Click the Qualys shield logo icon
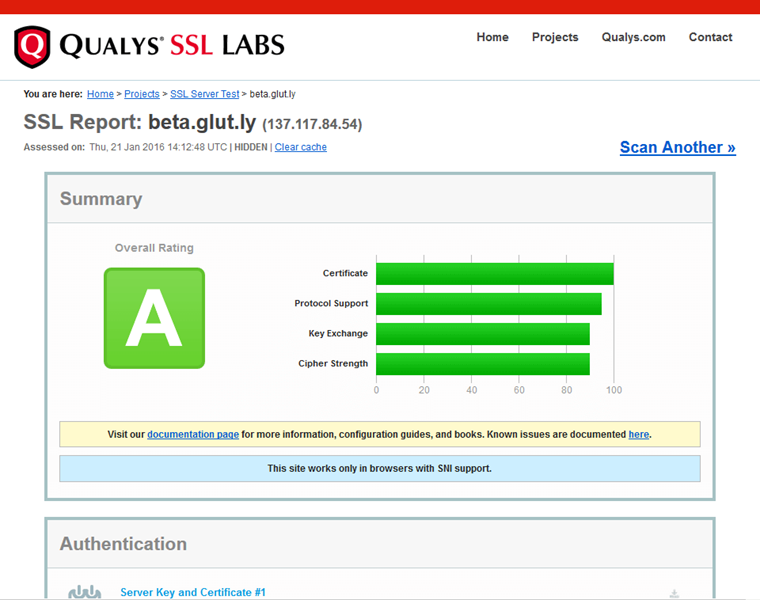This screenshot has width=760, height=600. point(32,47)
